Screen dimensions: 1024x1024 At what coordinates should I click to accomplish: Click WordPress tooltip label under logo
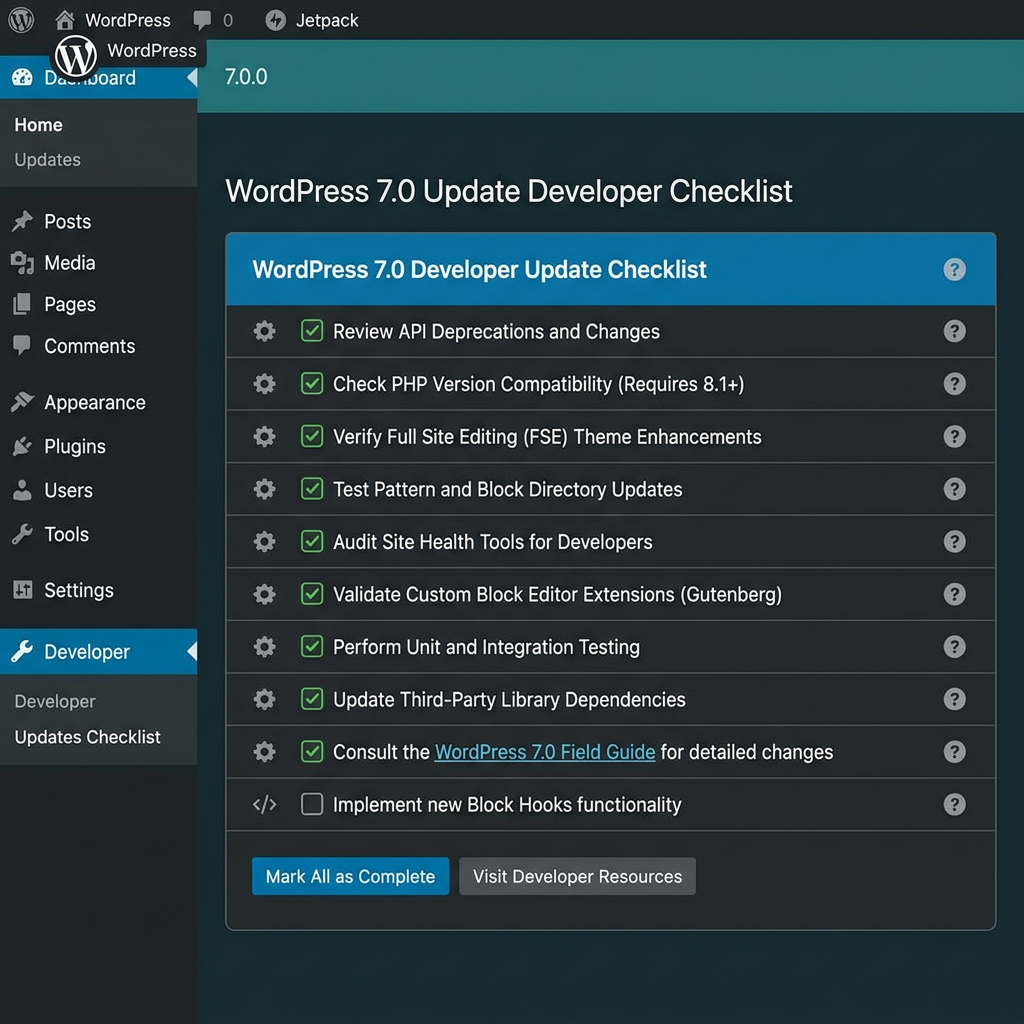[x=152, y=50]
